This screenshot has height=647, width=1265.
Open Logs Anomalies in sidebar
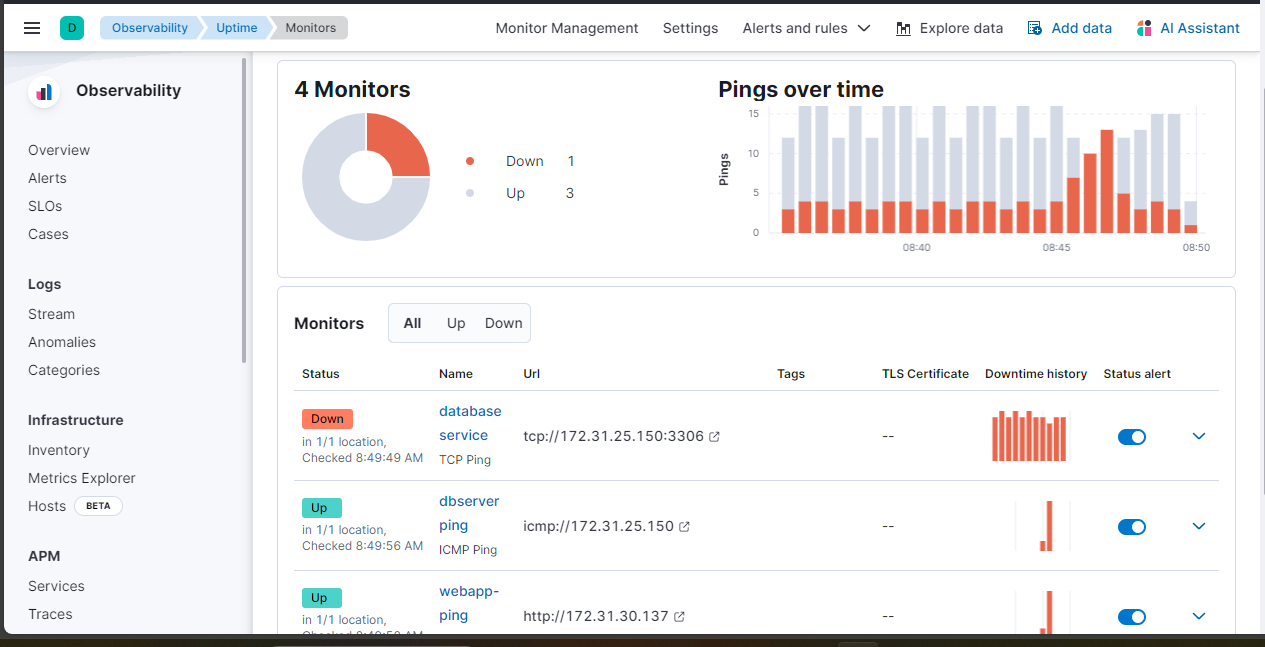62,342
